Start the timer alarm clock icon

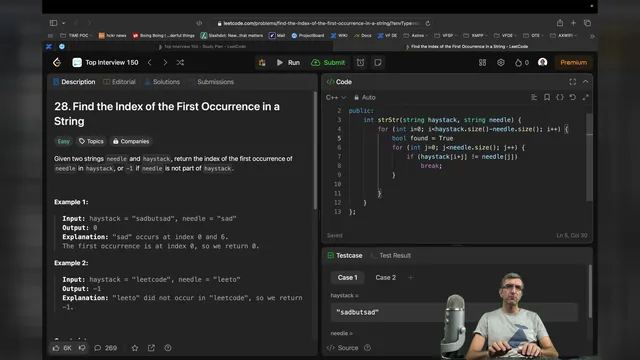click(x=360, y=62)
